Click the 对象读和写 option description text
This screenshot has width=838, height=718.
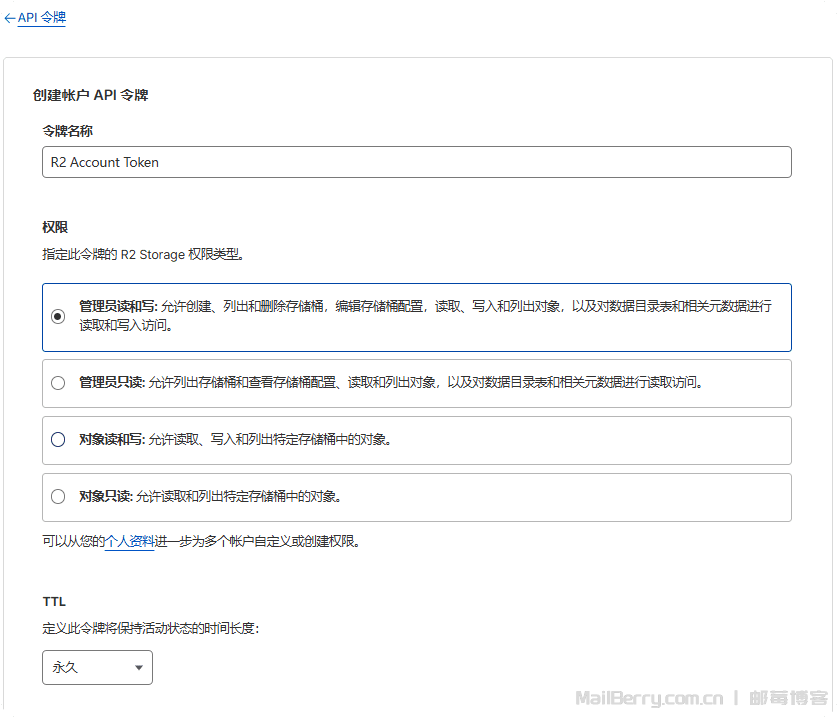click(269, 440)
